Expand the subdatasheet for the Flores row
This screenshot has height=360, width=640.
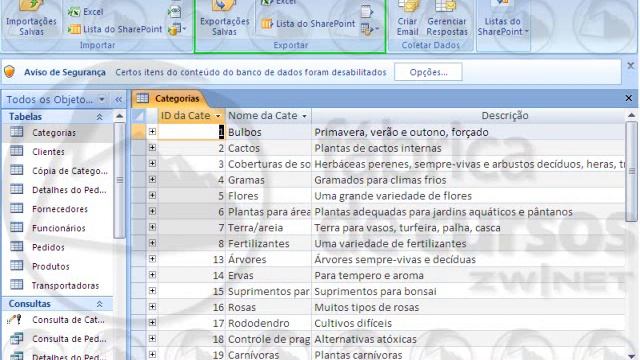[152, 195]
